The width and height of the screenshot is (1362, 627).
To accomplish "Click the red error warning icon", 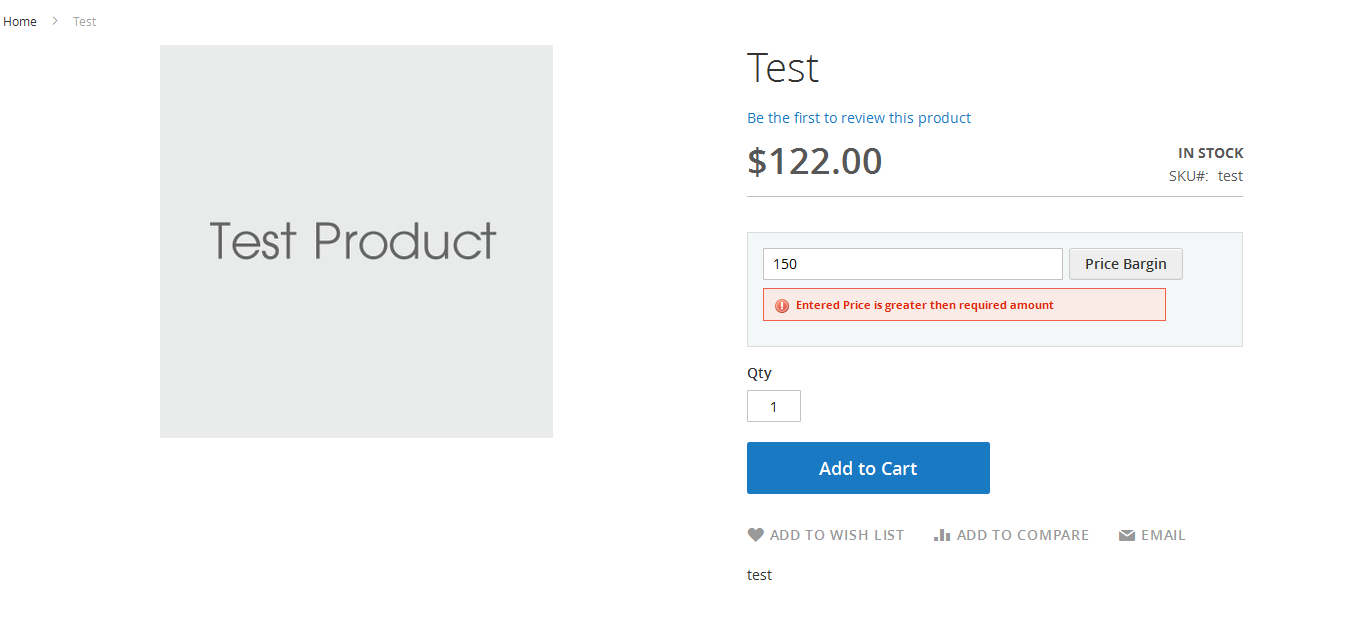I will (782, 306).
